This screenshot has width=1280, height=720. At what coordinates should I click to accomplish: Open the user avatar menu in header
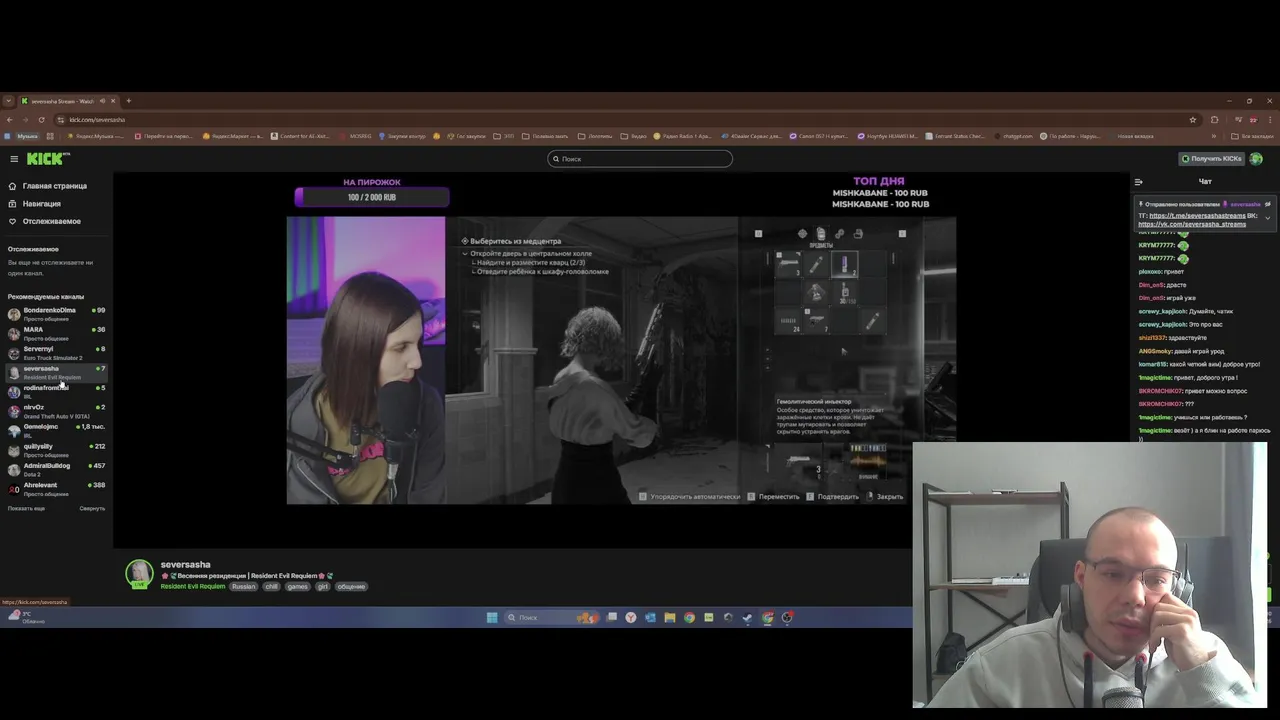click(x=1256, y=159)
